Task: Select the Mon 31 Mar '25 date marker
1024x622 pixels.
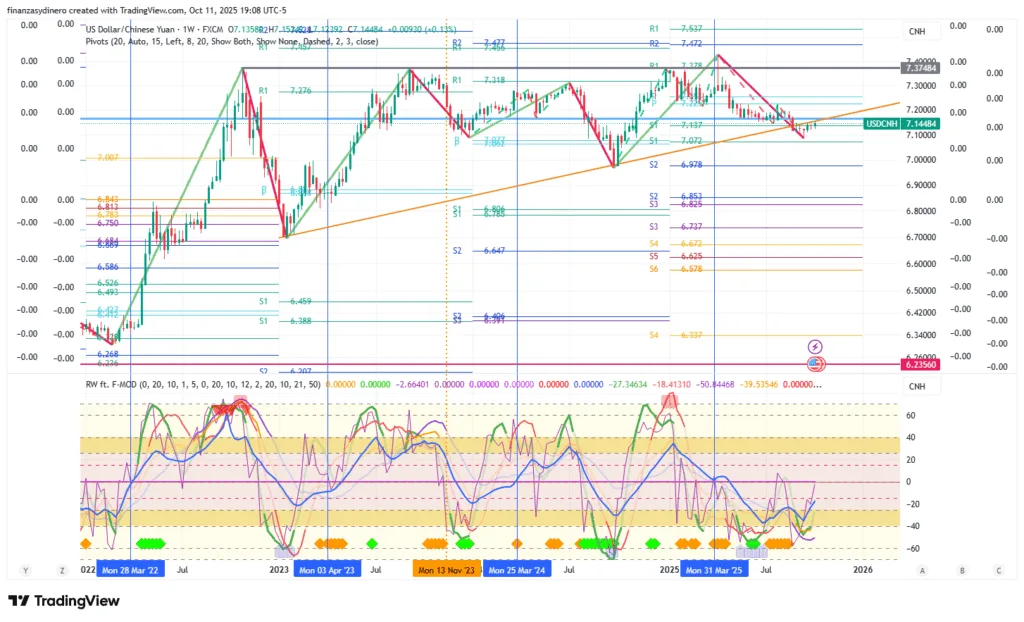Action: (713, 569)
